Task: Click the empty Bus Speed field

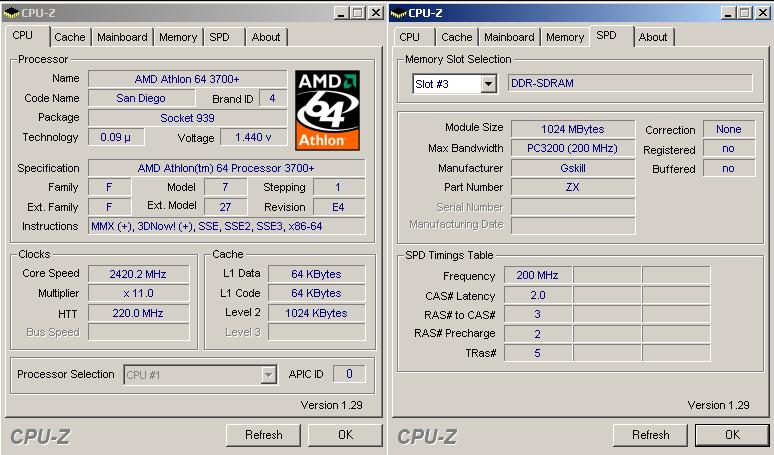Action: click(138, 332)
